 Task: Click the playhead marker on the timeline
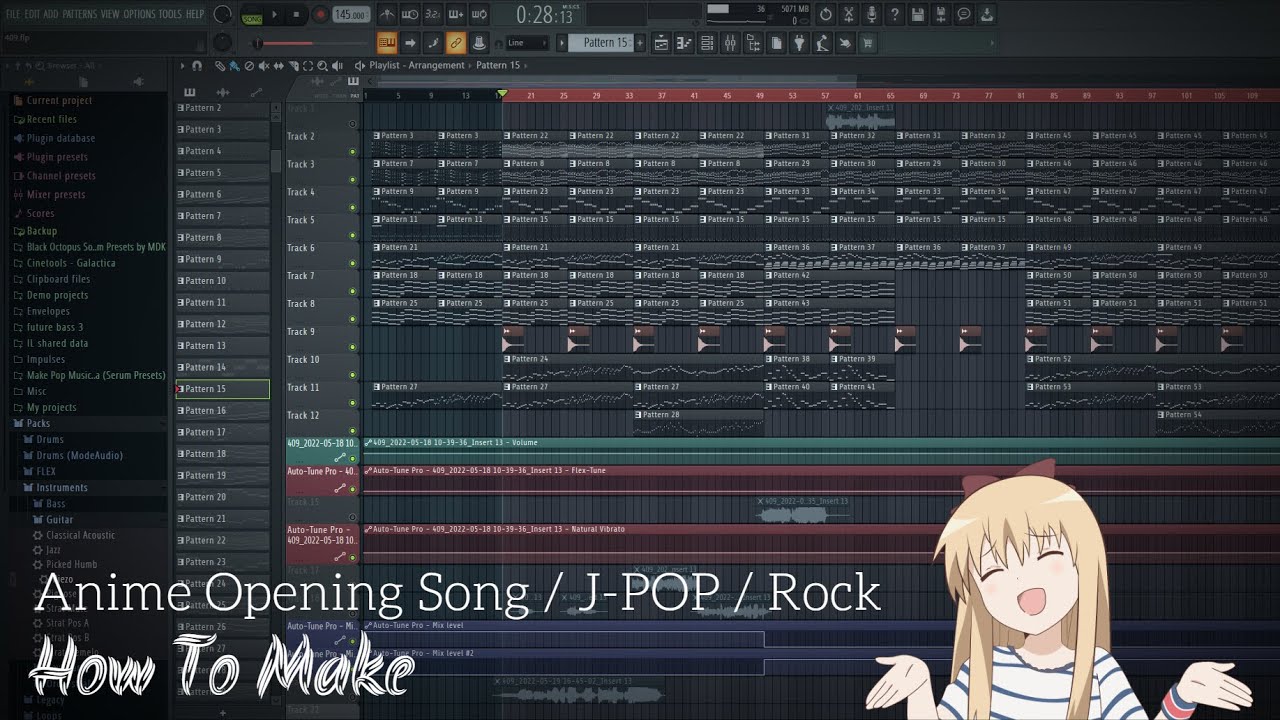pyautogui.click(x=502, y=94)
